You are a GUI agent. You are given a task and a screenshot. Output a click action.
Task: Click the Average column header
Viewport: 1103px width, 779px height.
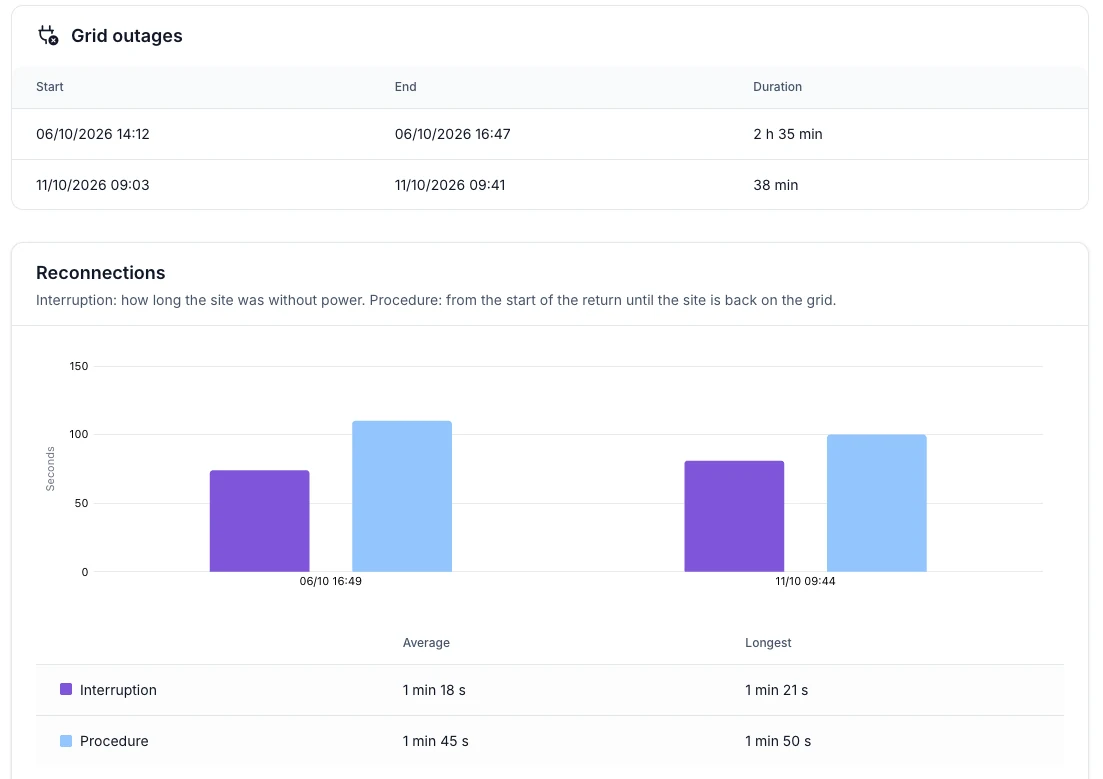coord(426,642)
